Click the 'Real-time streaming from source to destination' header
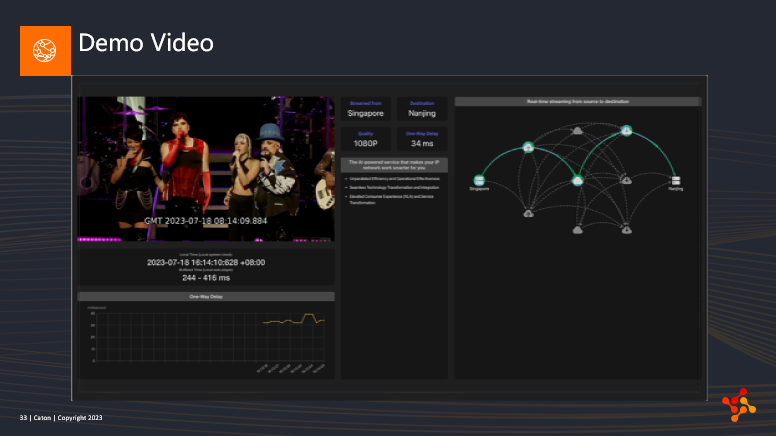The height and width of the screenshot is (436, 776). pos(578,101)
